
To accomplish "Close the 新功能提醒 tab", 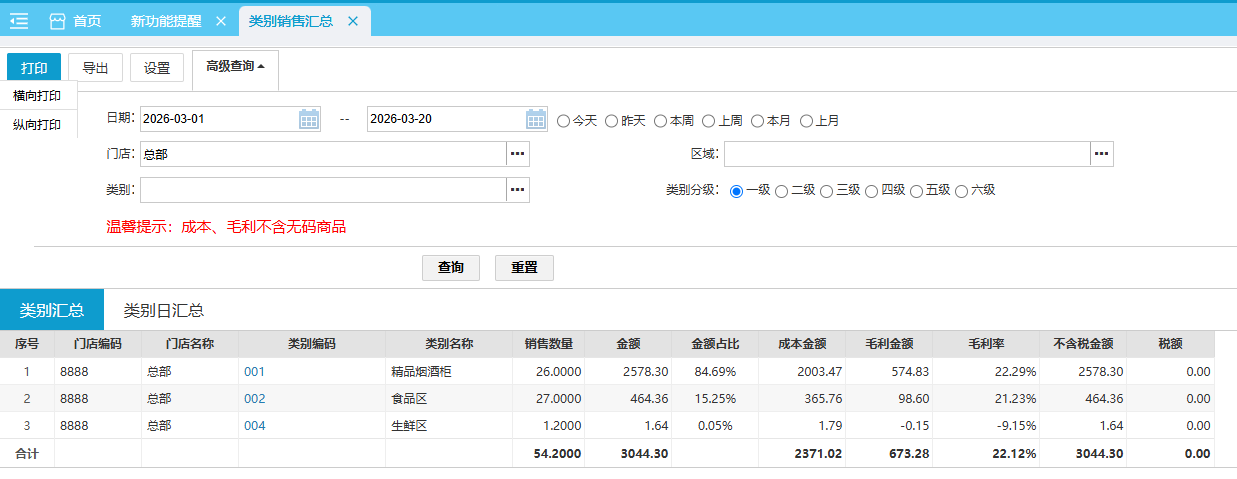I will [220, 21].
